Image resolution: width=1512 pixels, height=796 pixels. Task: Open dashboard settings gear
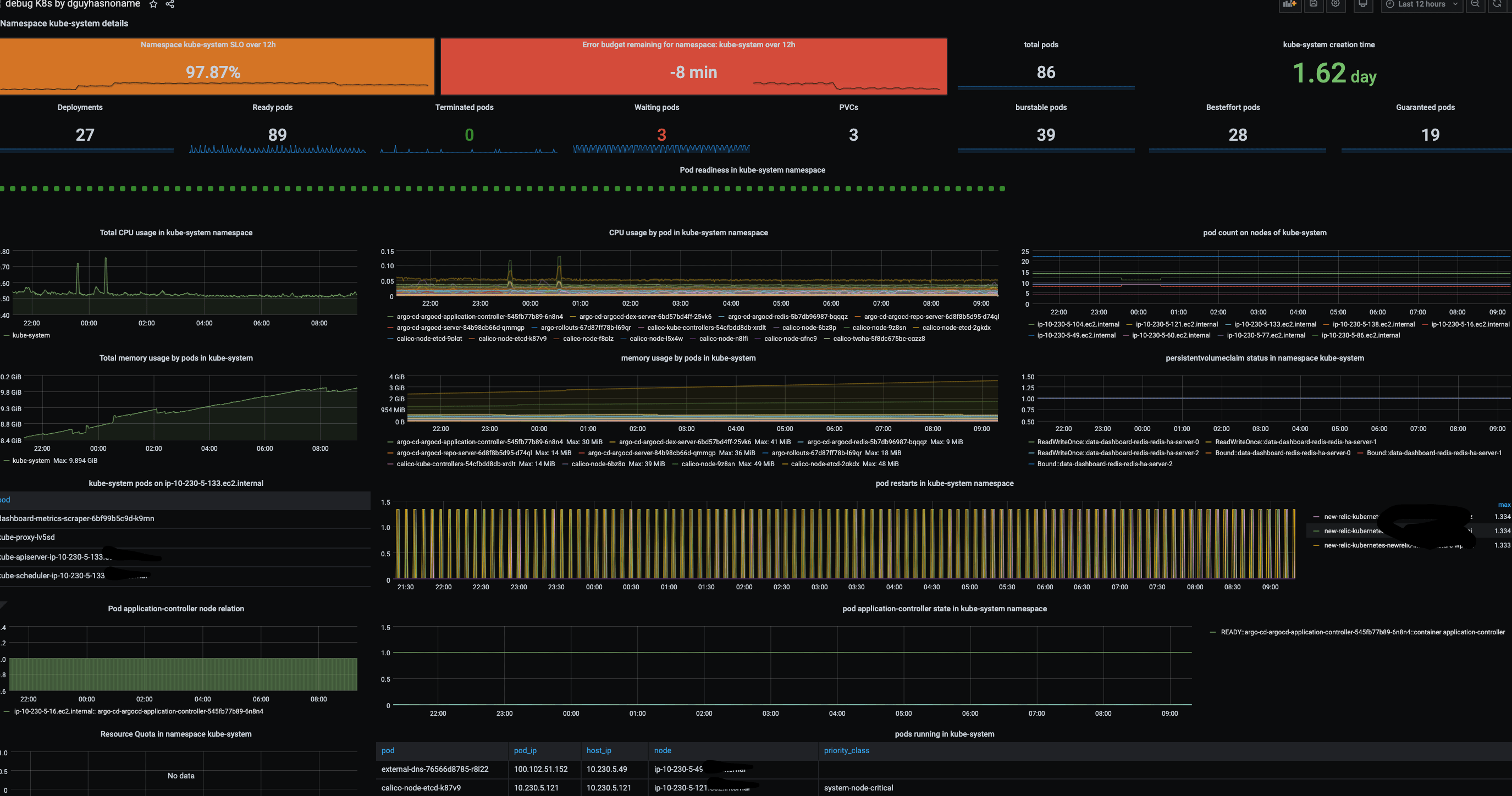pyautogui.click(x=1336, y=5)
